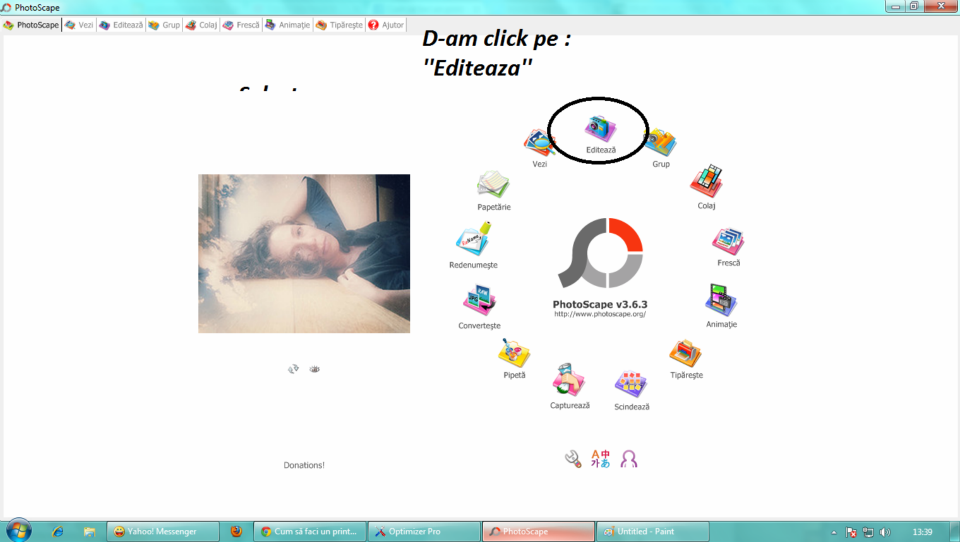Image resolution: width=960 pixels, height=542 pixels.
Task: Click the eye icon under the preview photo
Action: (315, 369)
